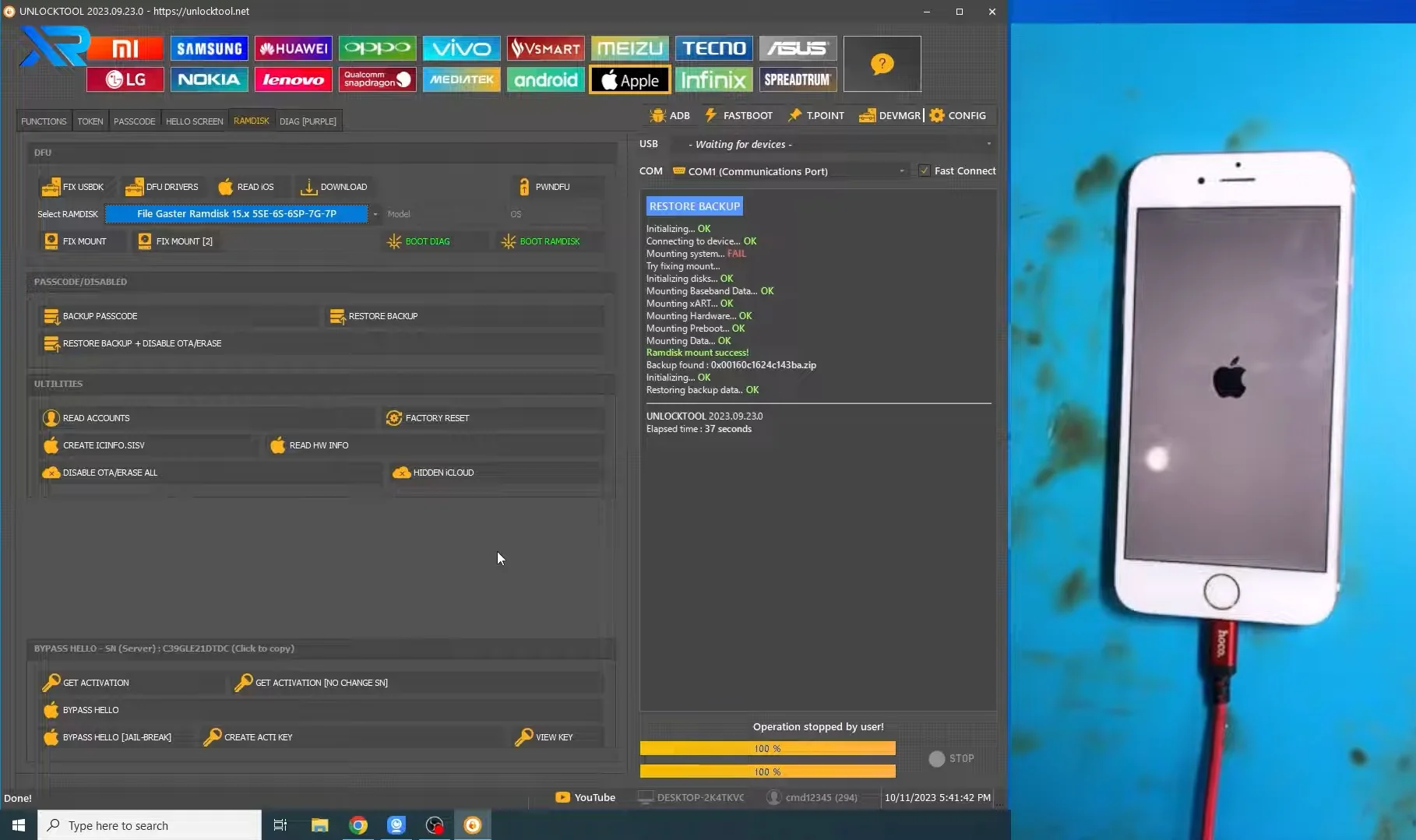Click the STOP operation button
The width and height of the screenshot is (1416, 840).
click(952, 758)
